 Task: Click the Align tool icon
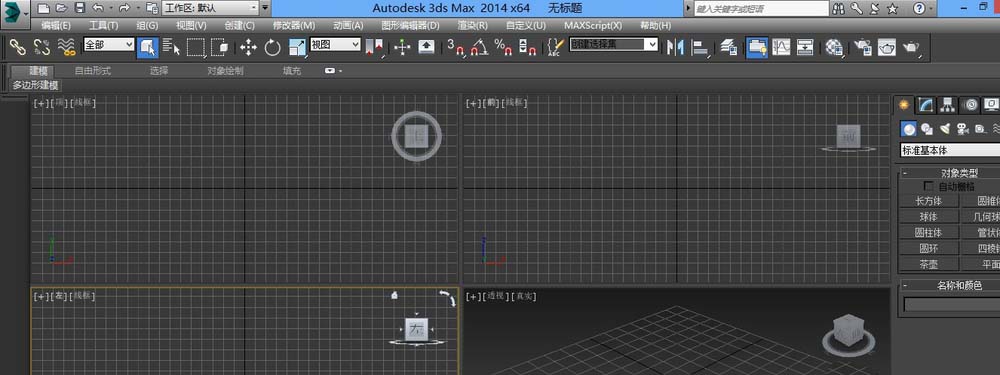[x=700, y=47]
